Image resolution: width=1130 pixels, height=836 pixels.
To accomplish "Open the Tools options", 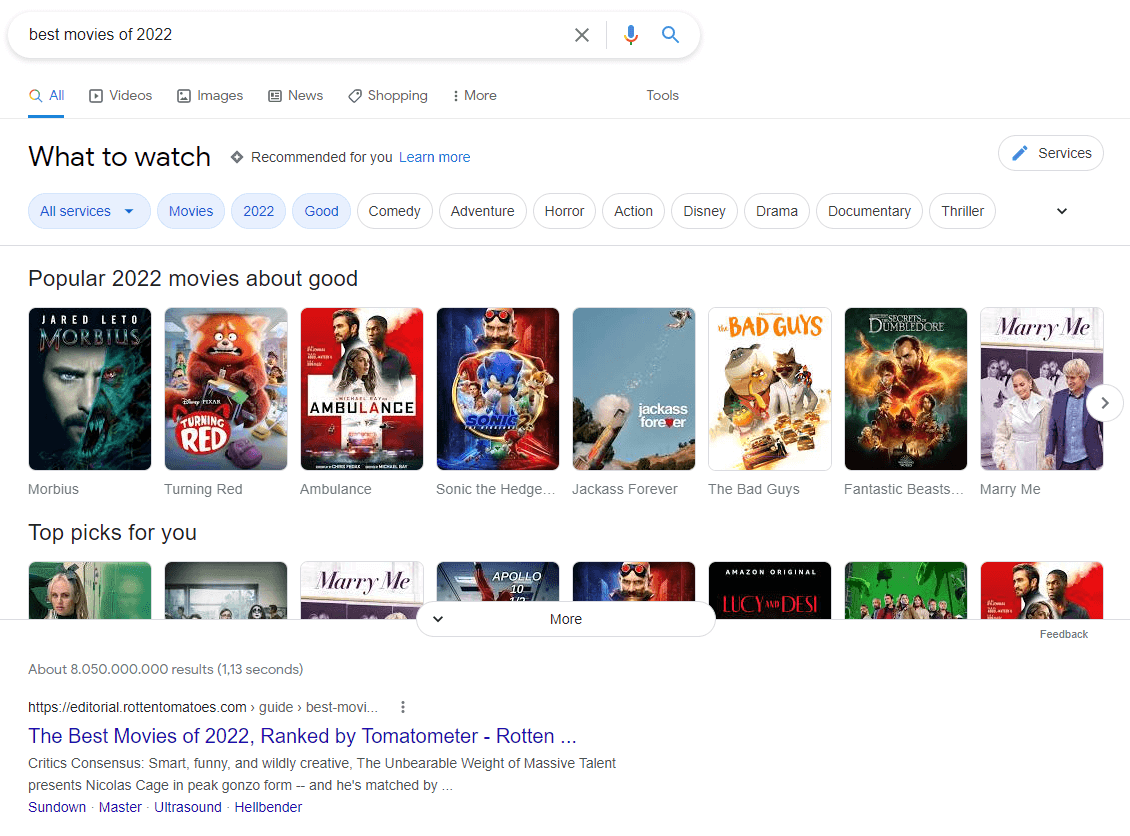I will [x=662, y=96].
